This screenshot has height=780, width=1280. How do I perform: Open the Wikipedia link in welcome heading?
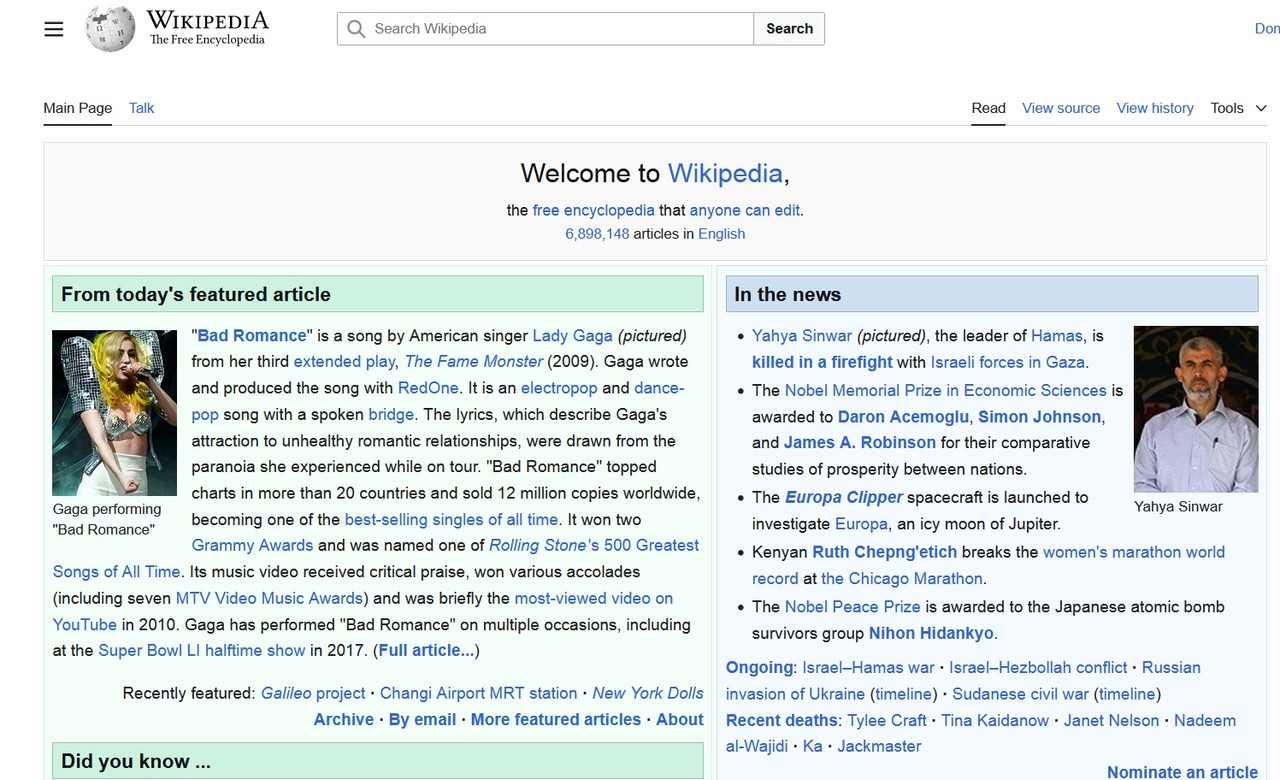point(725,173)
